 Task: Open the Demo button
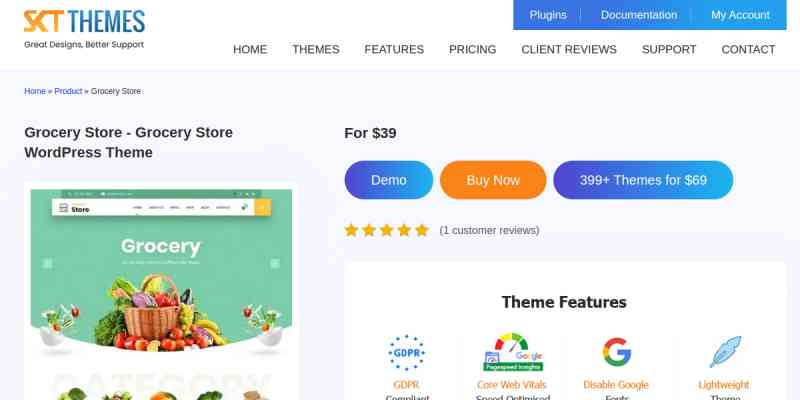[x=389, y=180]
